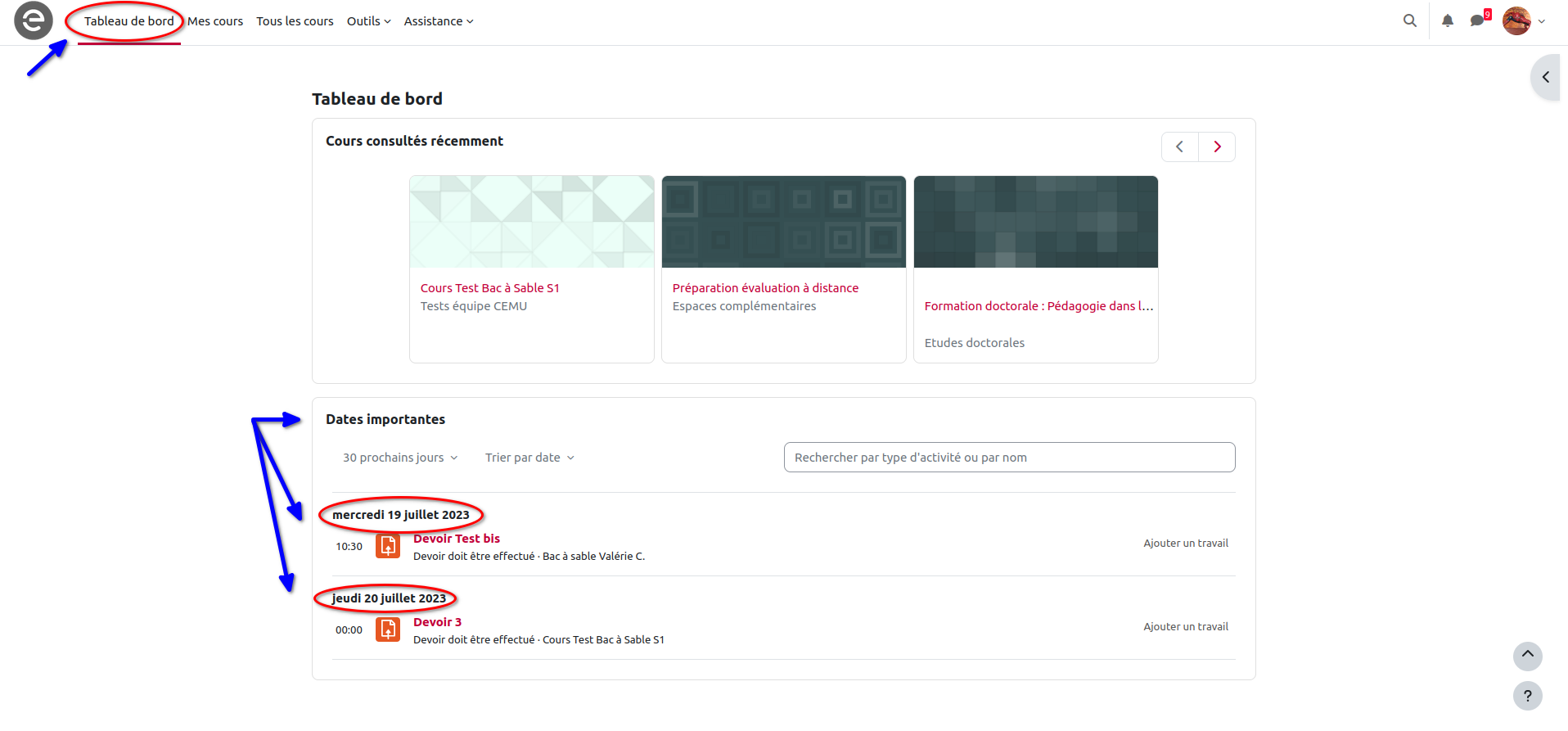This screenshot has width=1568, height=731.
Task: Click the Devoir Test bis assignment icon
Action: click(x=388, y=546)
